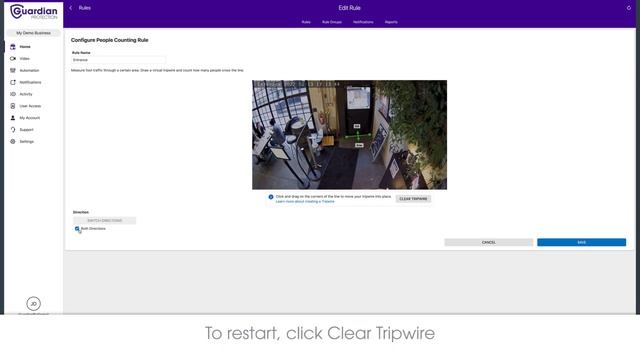
Task: Click the Support headset icon
Action: (x=13, y=130)
